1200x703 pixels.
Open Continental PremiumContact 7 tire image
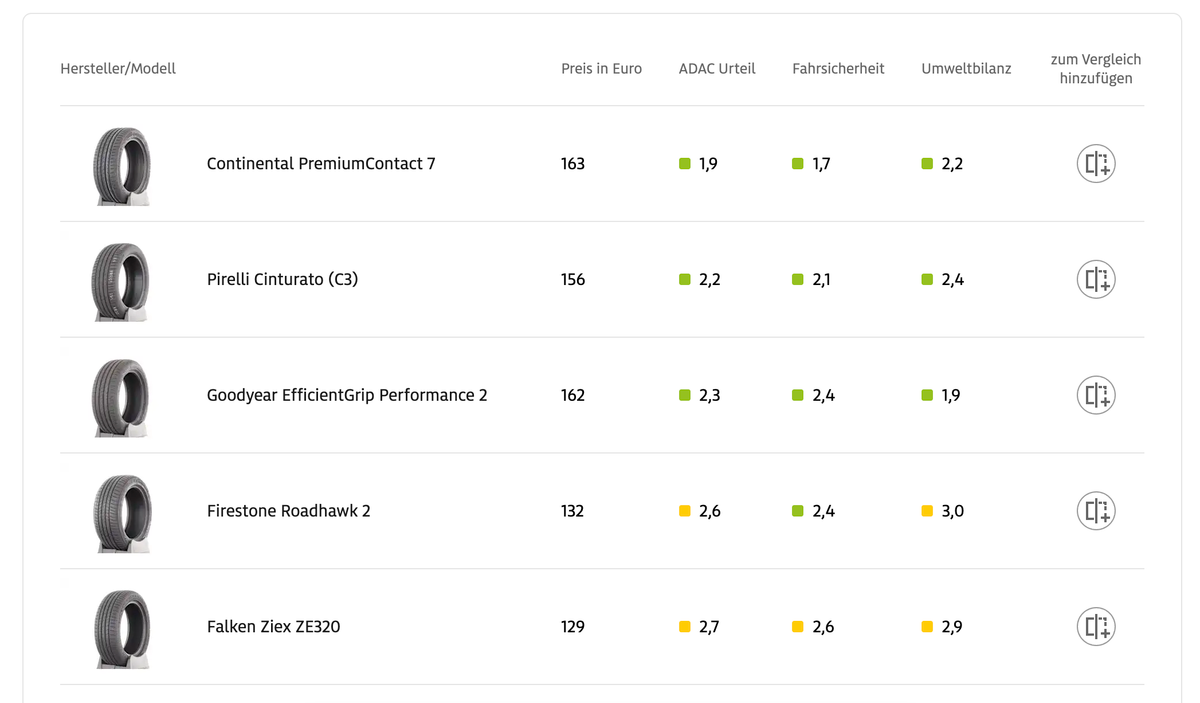[122, 165]
